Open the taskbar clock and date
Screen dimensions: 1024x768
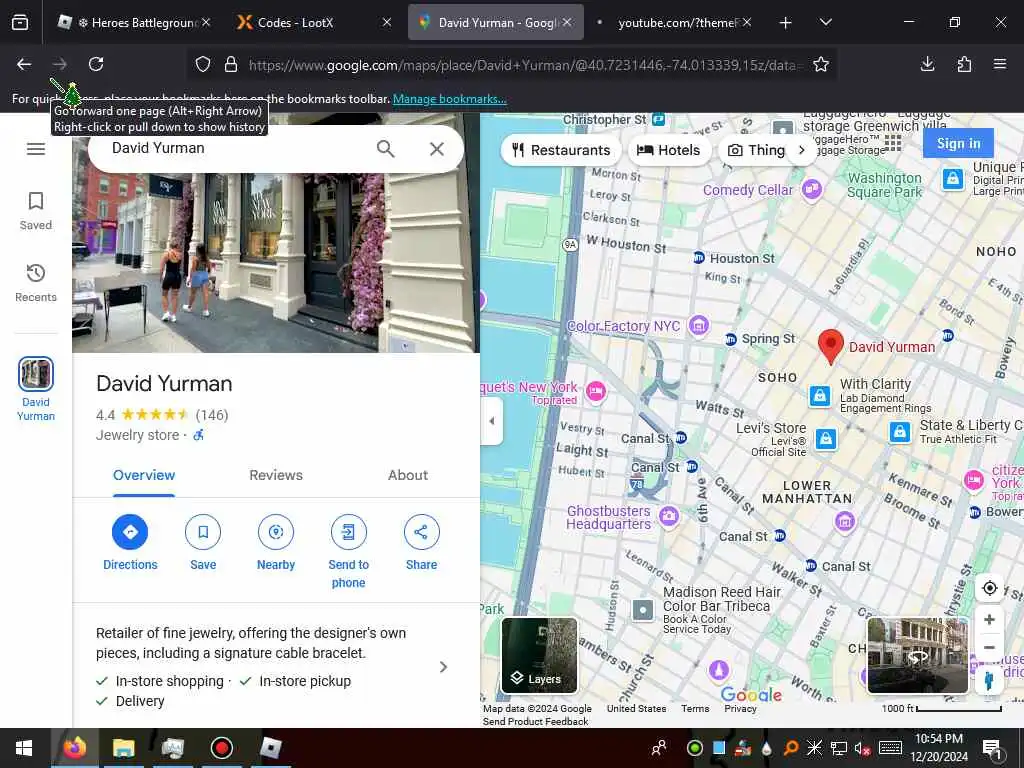938,748
